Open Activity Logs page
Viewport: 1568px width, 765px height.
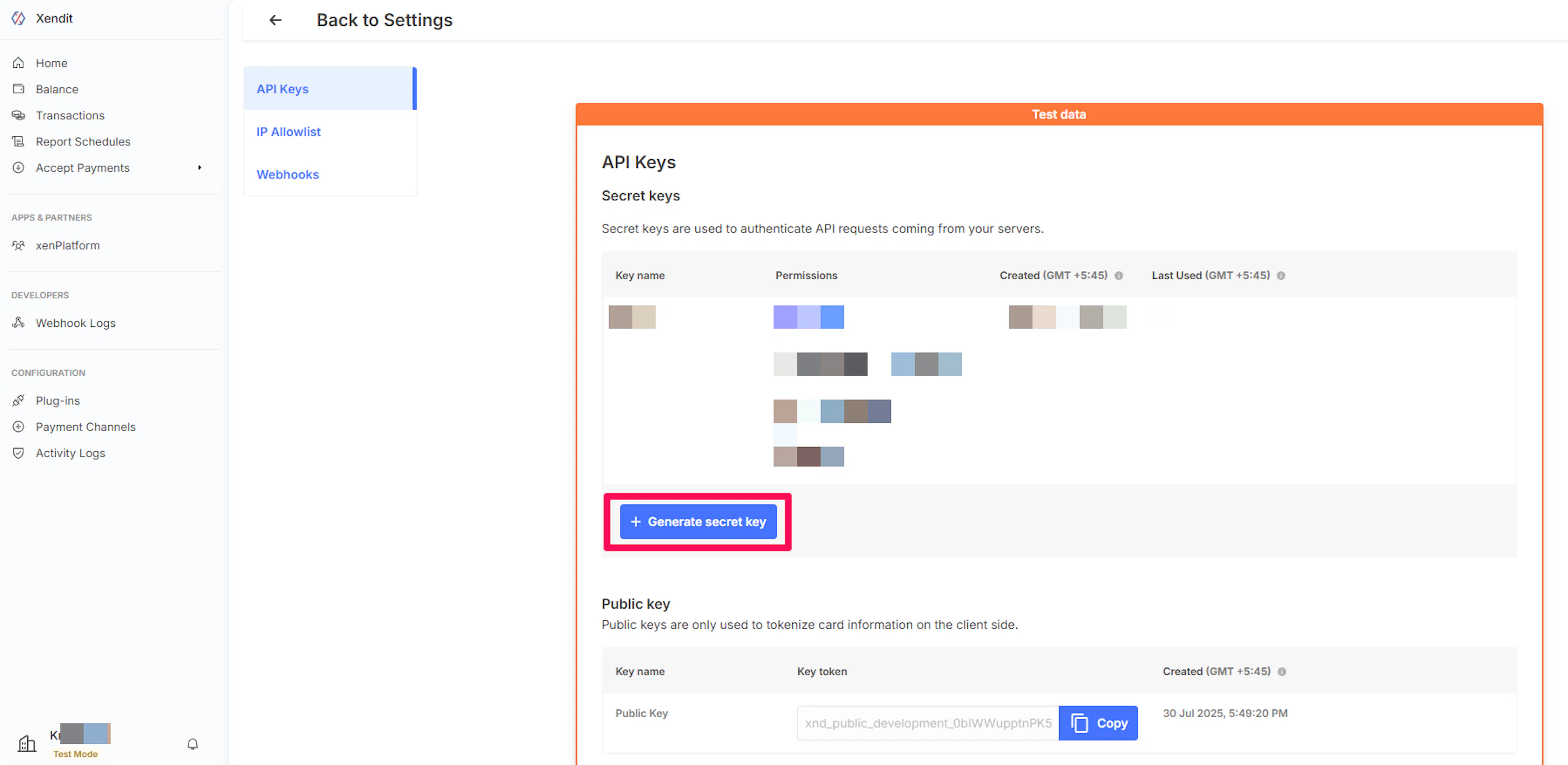pyautogui.click(x=70, y=453)
